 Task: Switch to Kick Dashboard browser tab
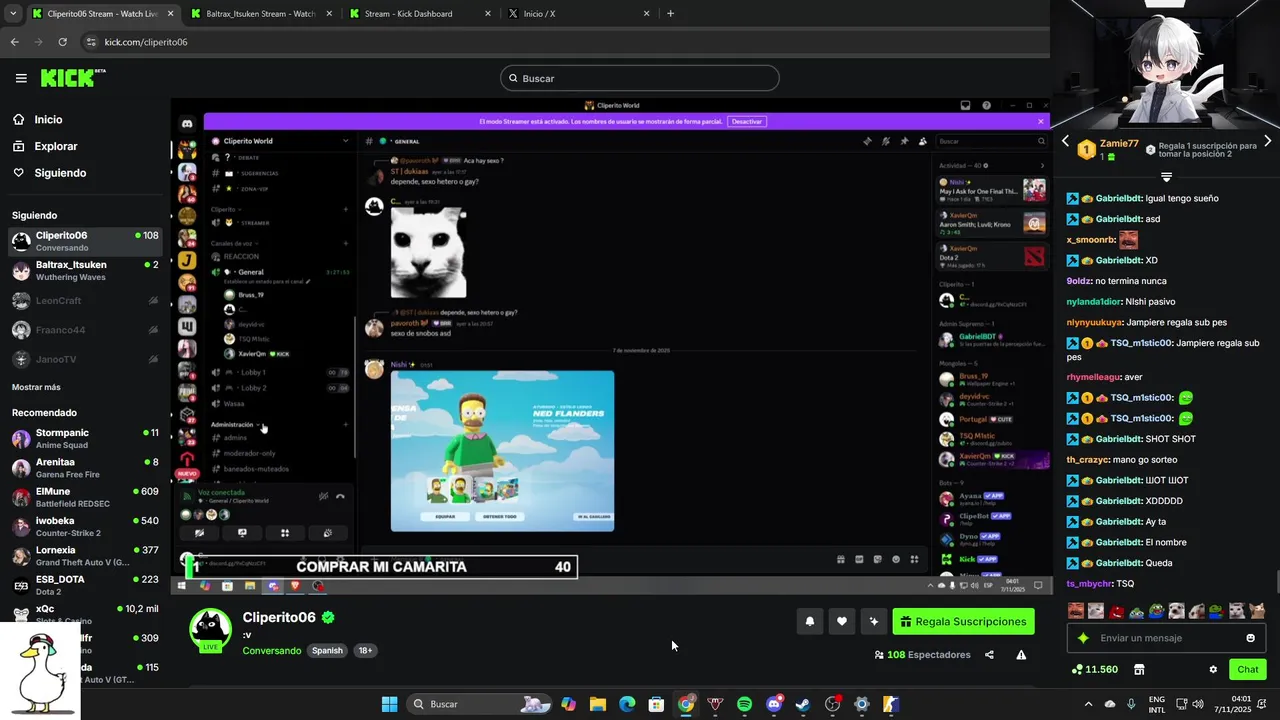(x=420, y=14)
